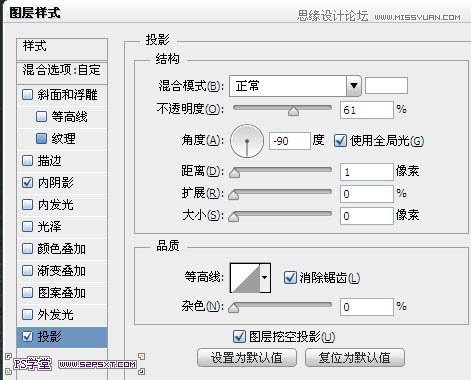Toggle 使用全局光 checkbox
Viewport: 471px width, 380px height.
tap(340, 141)
